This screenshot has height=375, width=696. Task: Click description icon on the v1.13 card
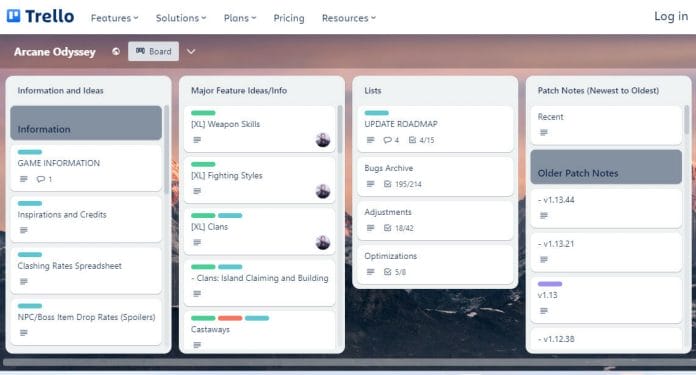[544, 311]
